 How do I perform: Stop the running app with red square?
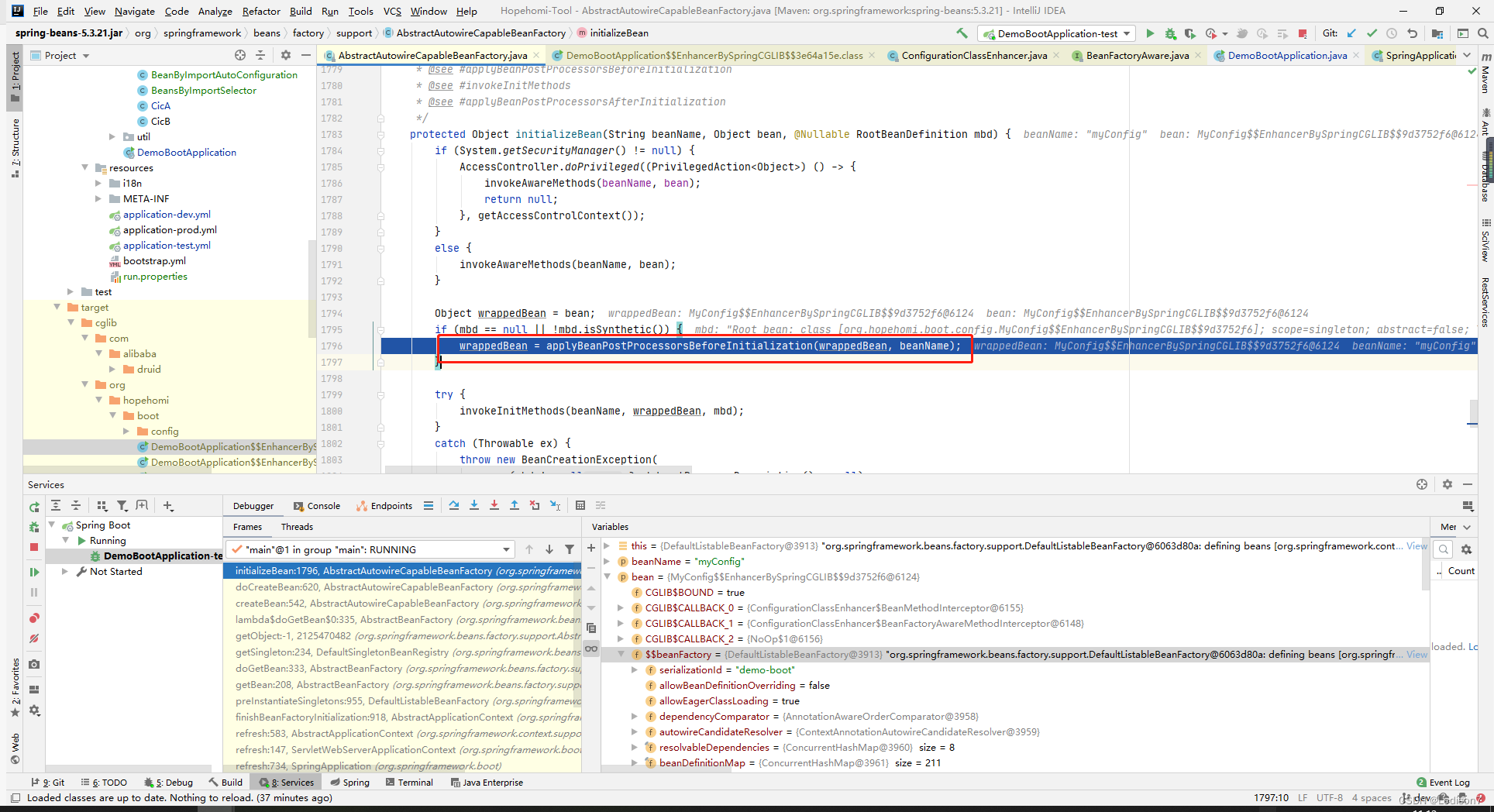(1303, 33)
